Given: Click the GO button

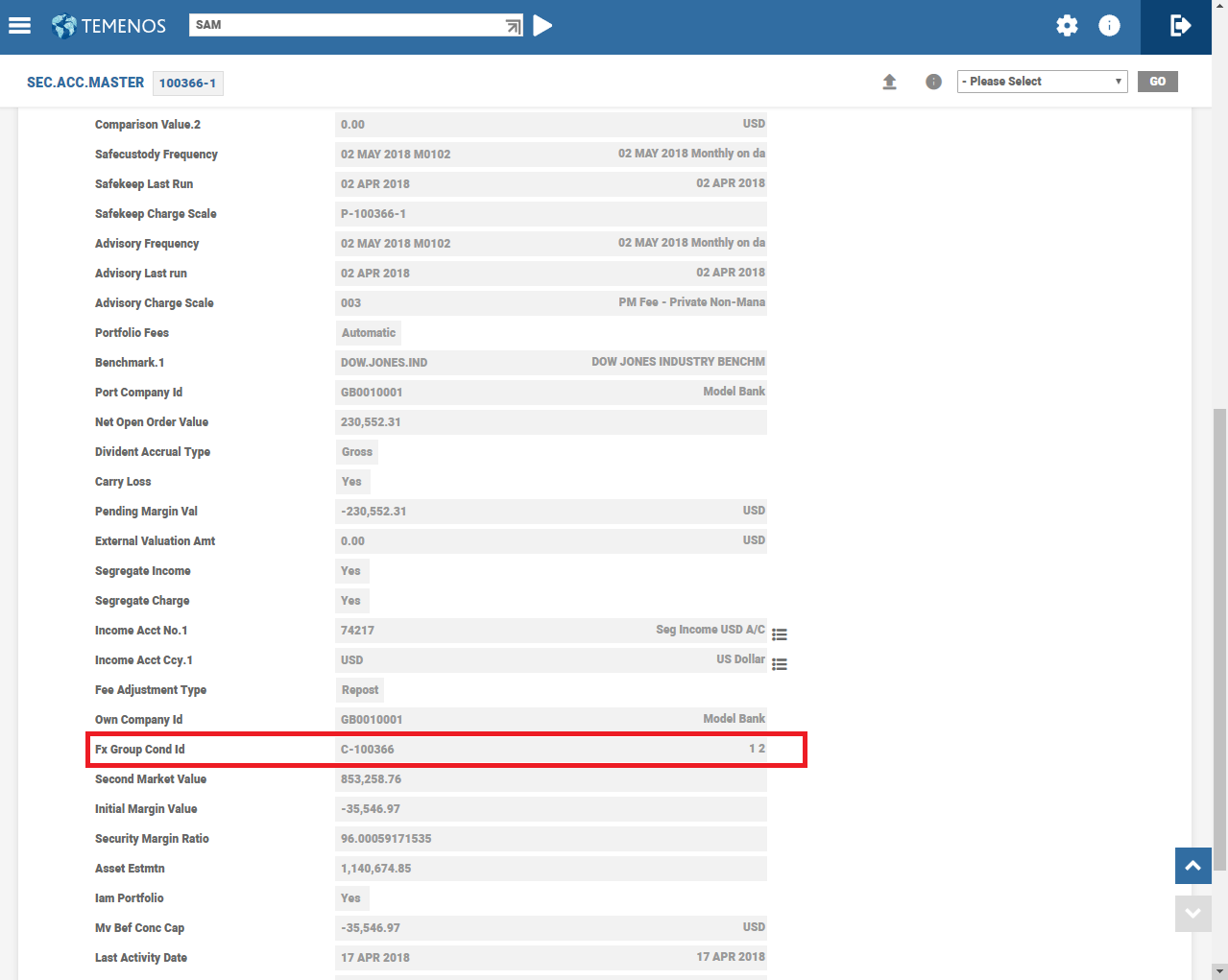Looking at the screenshot, I should pos(1158,82).
